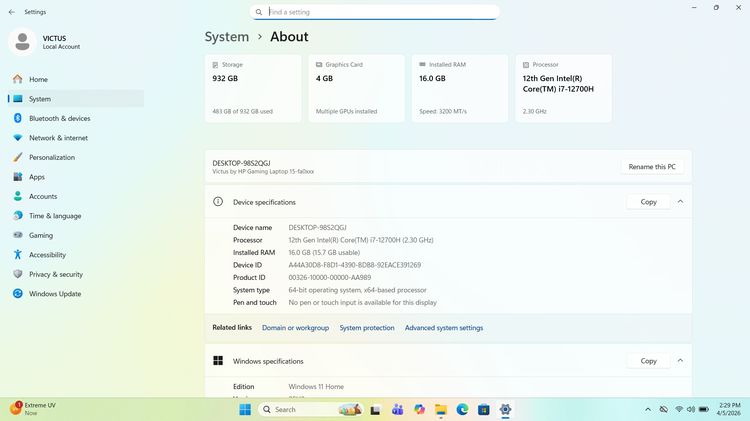Launch Microsoft Edge from taskbar

tap(462, 410)
